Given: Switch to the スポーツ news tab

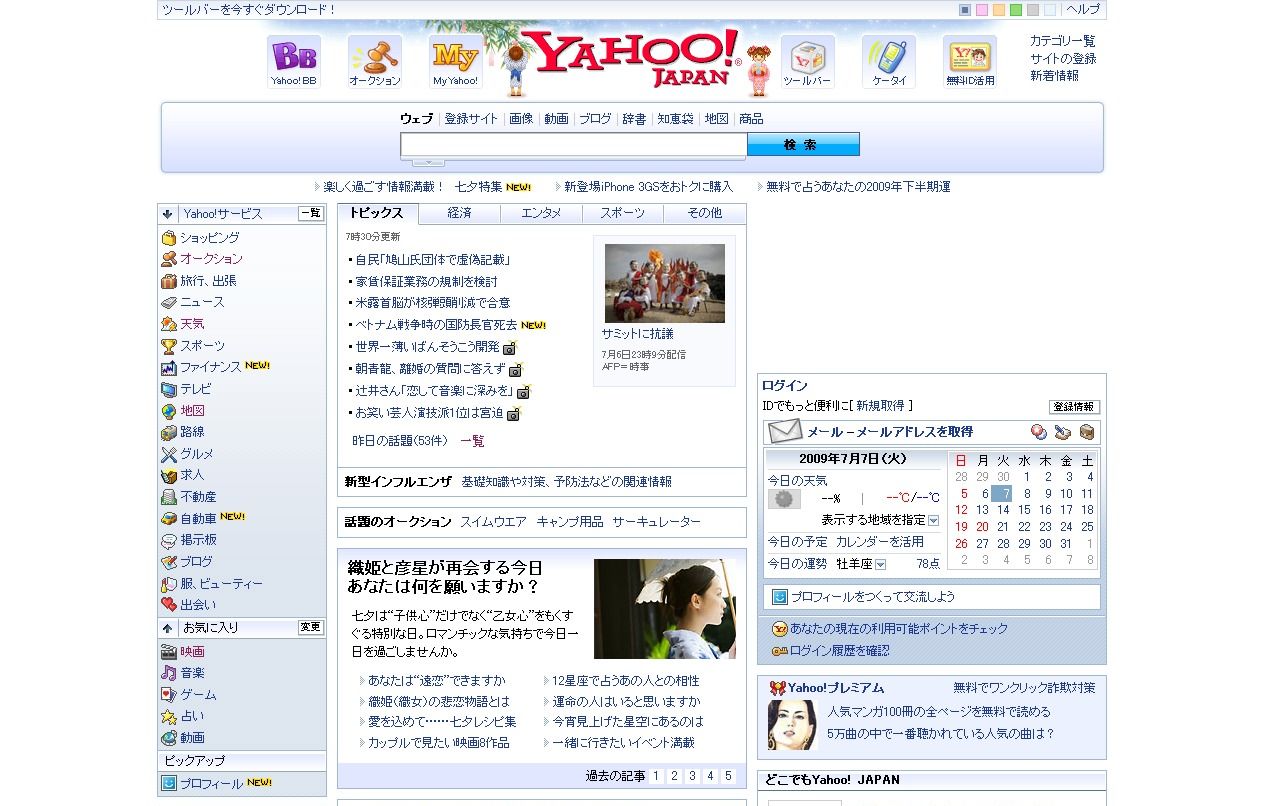Looking at the screenshot, I should pyautogui.click(x=623, y=213).
